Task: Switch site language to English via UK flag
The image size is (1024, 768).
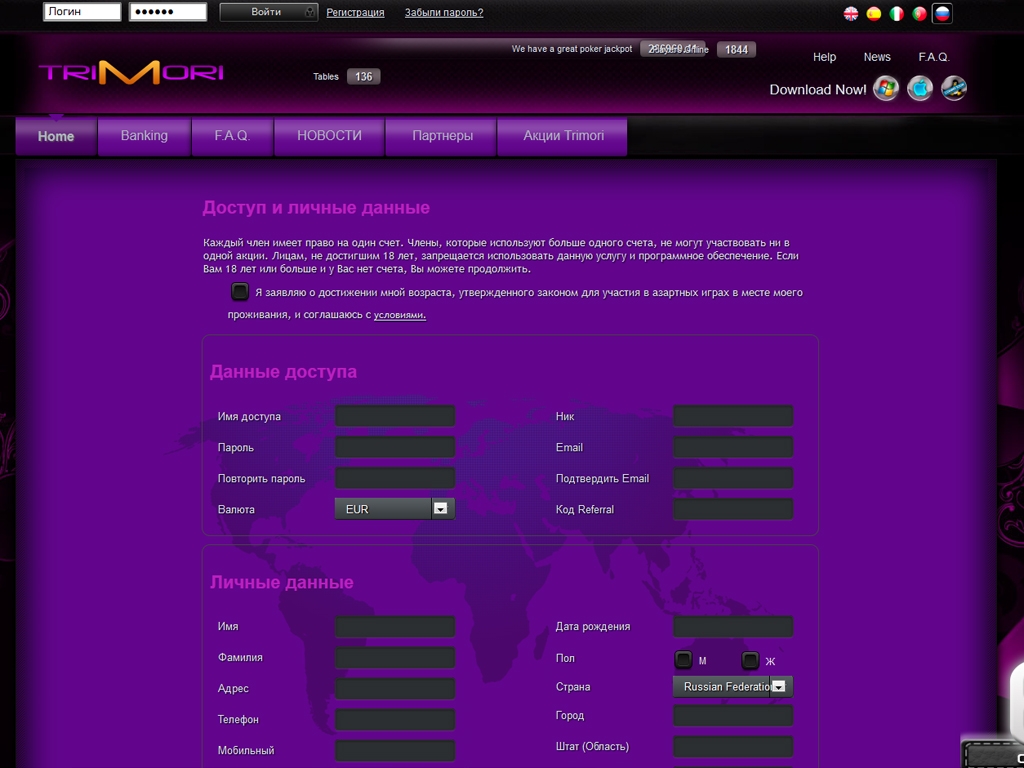Action: click(x=851, y=14)
